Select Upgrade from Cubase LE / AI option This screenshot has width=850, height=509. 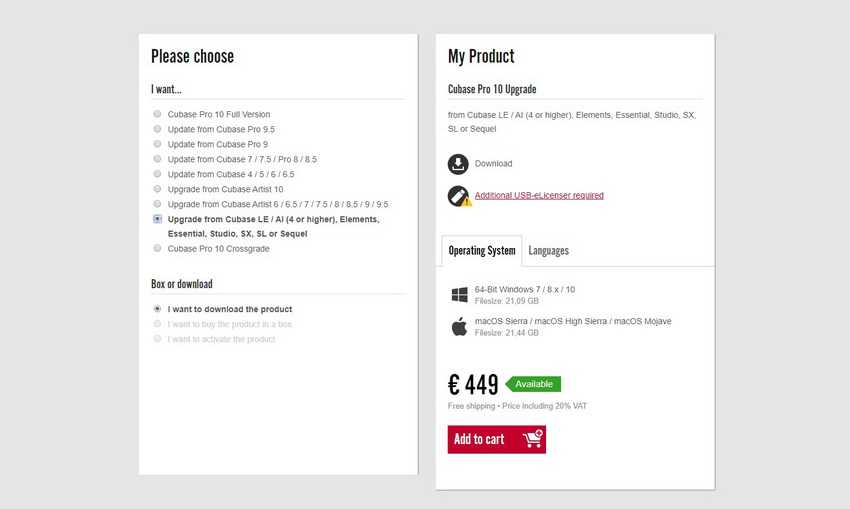tap(157, 219)
